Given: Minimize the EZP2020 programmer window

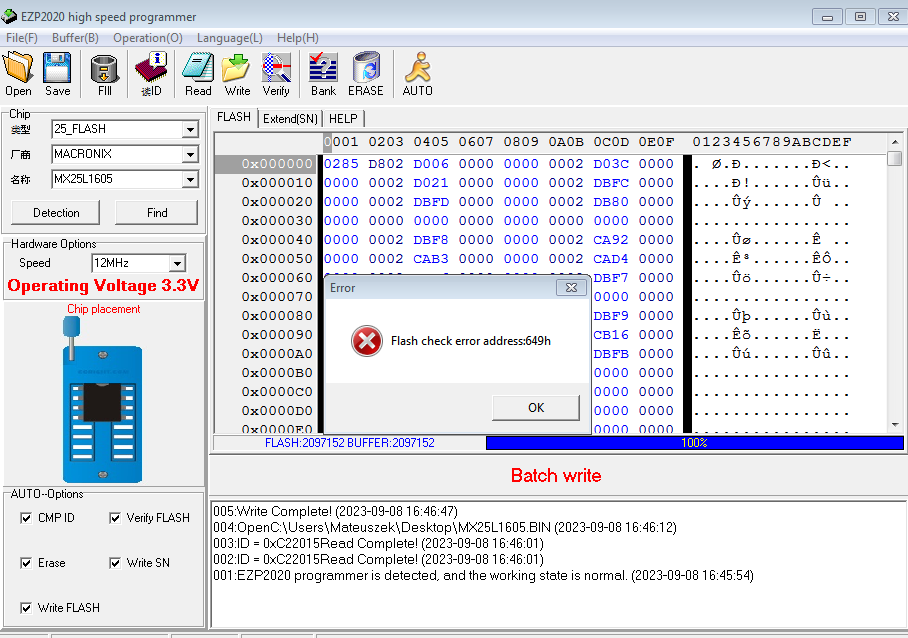Looking at the screenshot, I should click(827, 17).
